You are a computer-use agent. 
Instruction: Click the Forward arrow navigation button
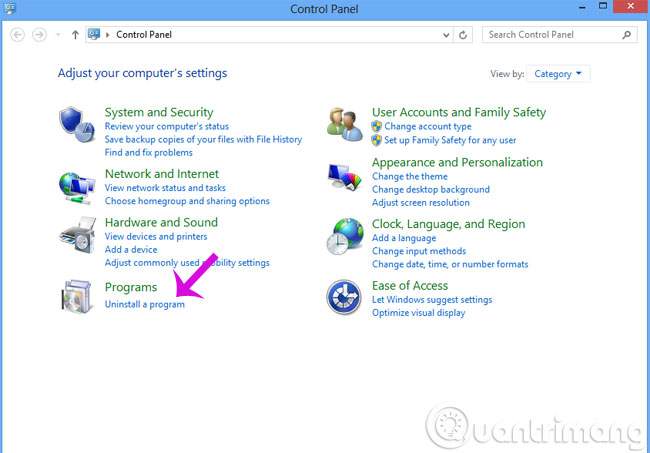click(x=39, y=35)
